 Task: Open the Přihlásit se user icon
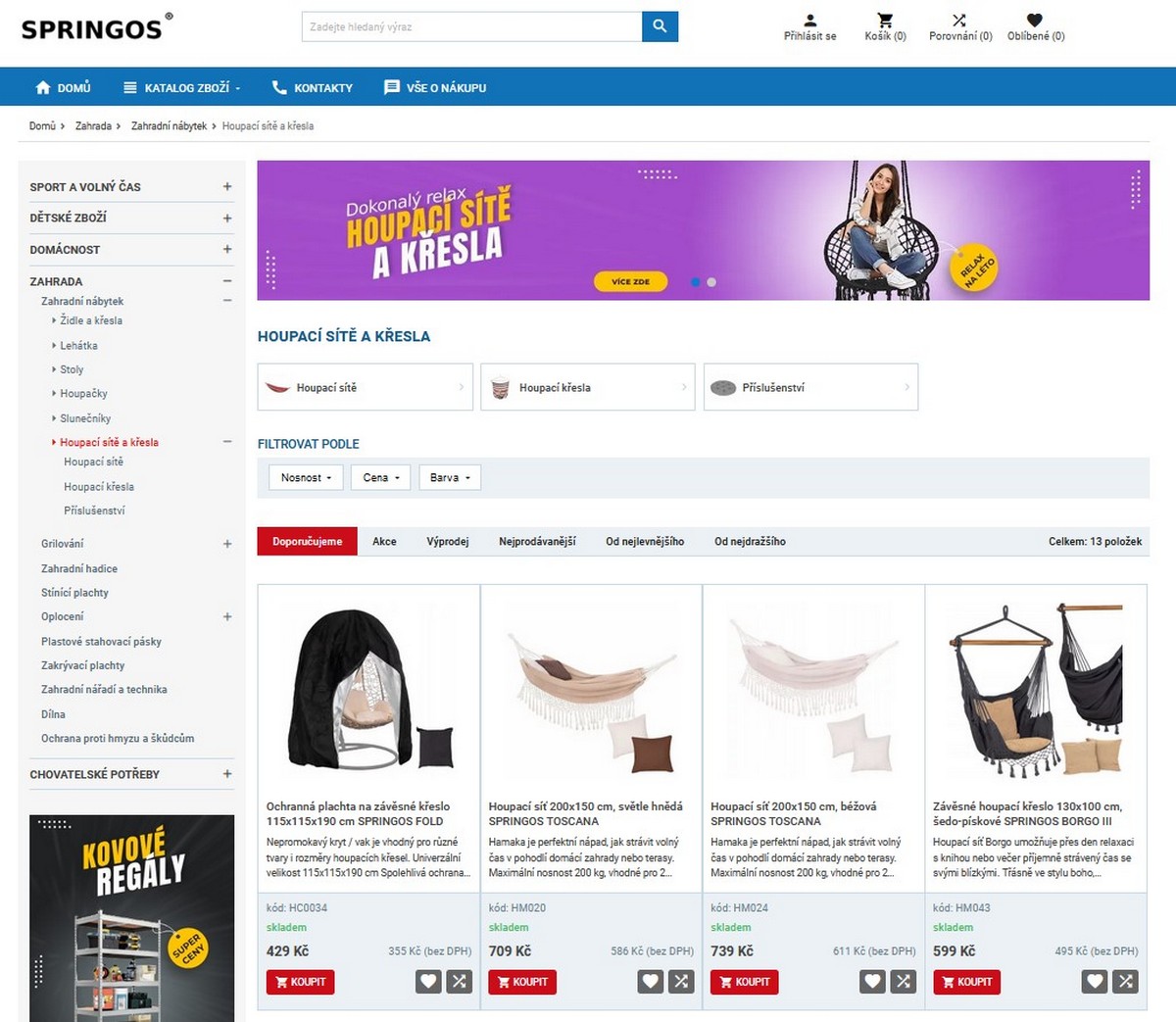click(x=810, y=21)
